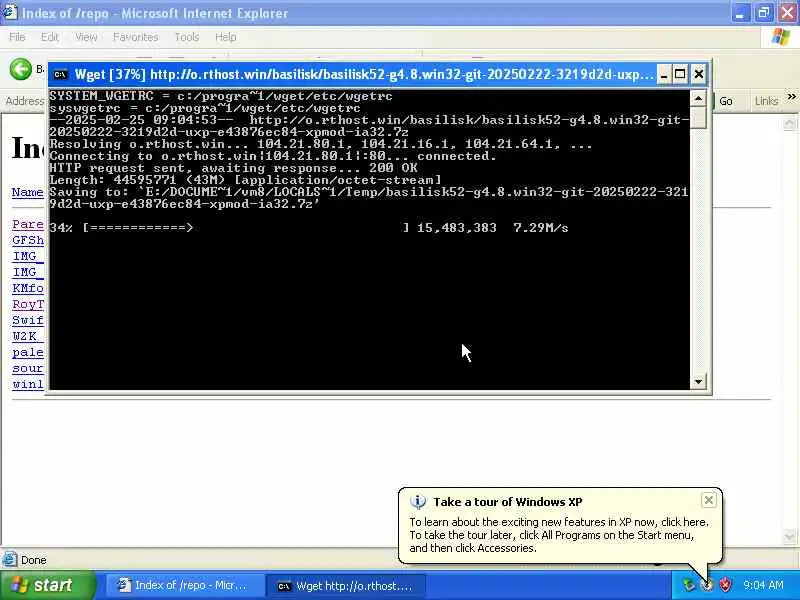Image resolution: width=800 pixels, height=600 pixels.
Task: Click the taskbar clock showing 9:04 AM
Action: click(763, 585)
